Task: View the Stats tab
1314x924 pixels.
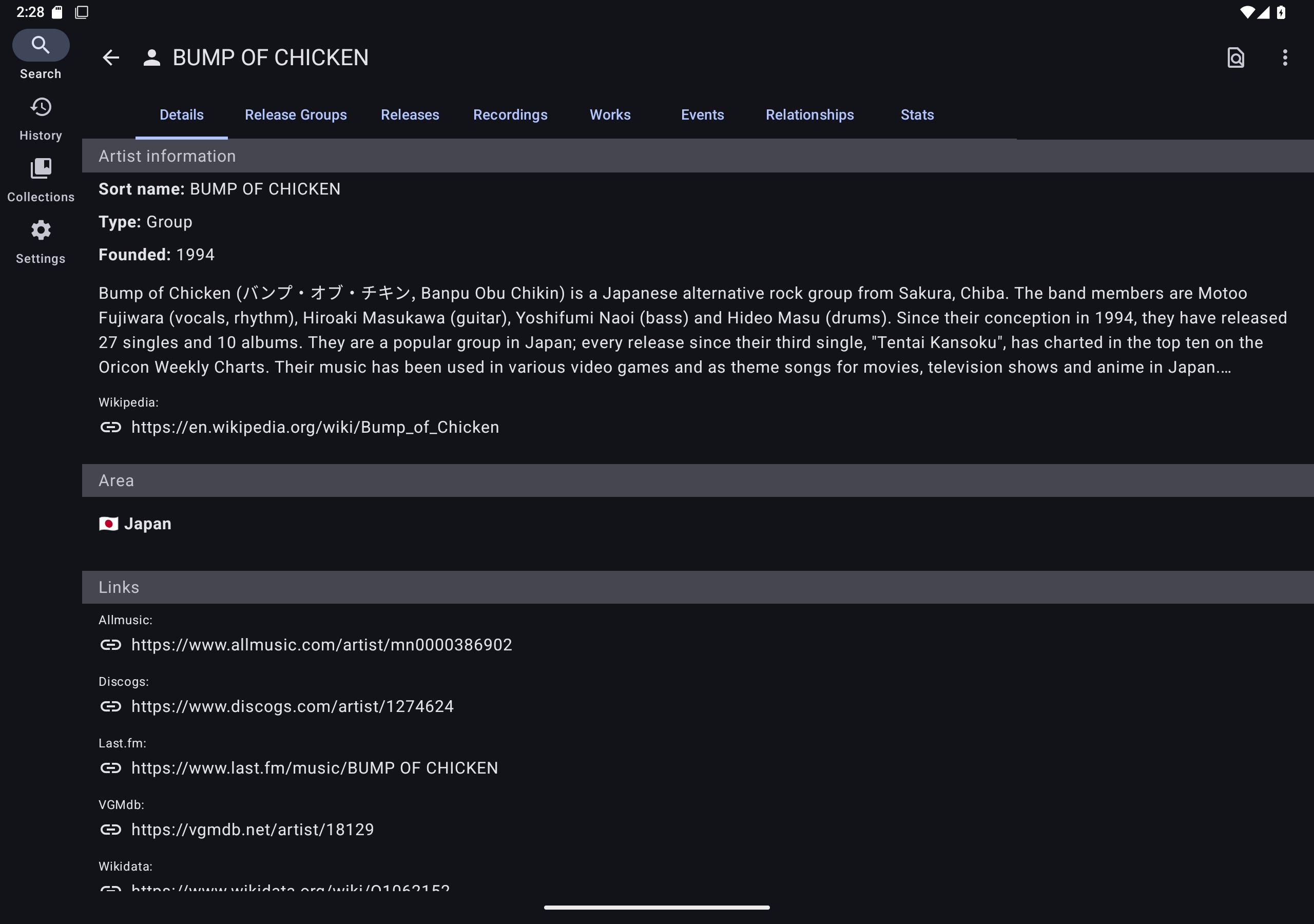Action: point(917,115)
